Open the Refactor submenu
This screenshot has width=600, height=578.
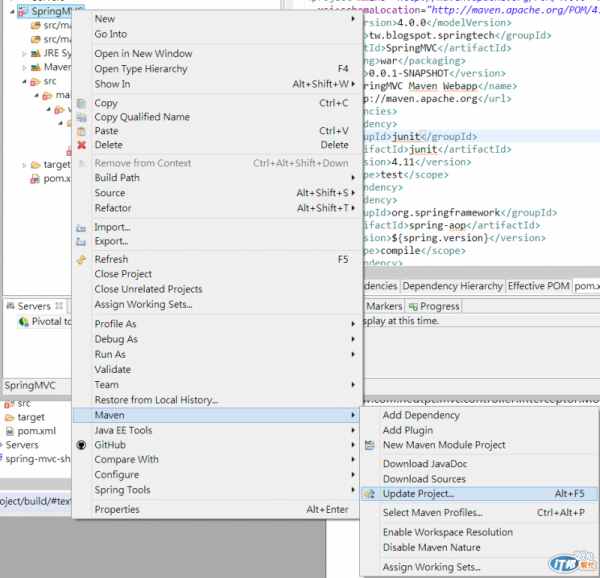tap(215, 208)
